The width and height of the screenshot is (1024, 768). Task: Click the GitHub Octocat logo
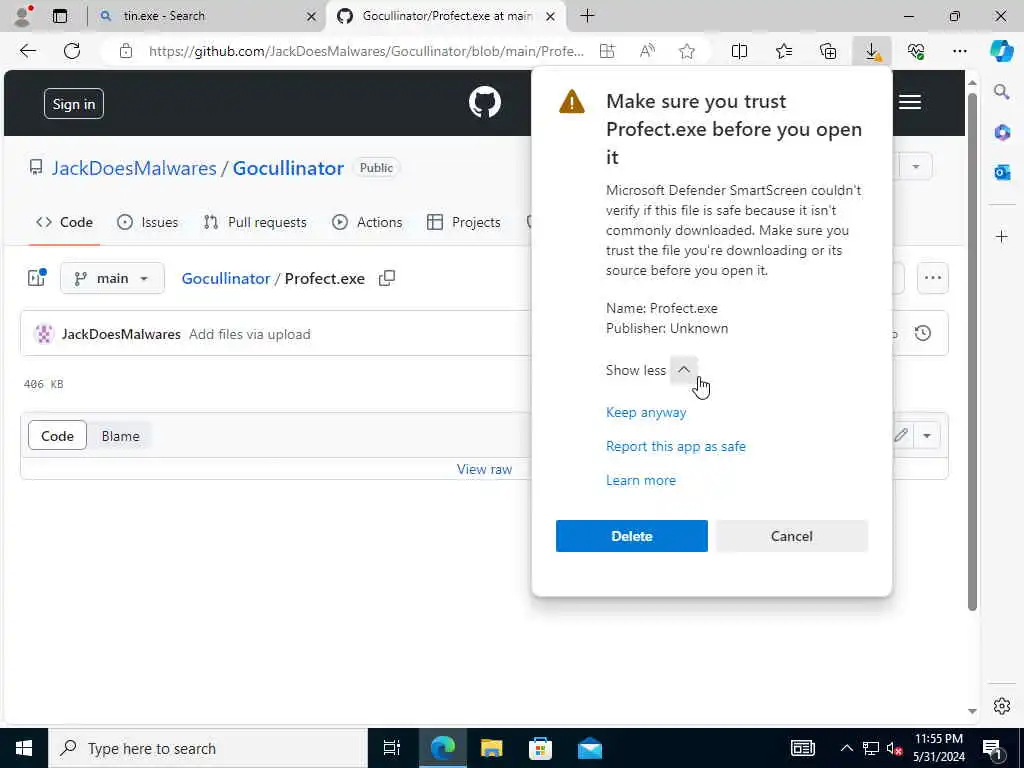(x=485, y=103)
